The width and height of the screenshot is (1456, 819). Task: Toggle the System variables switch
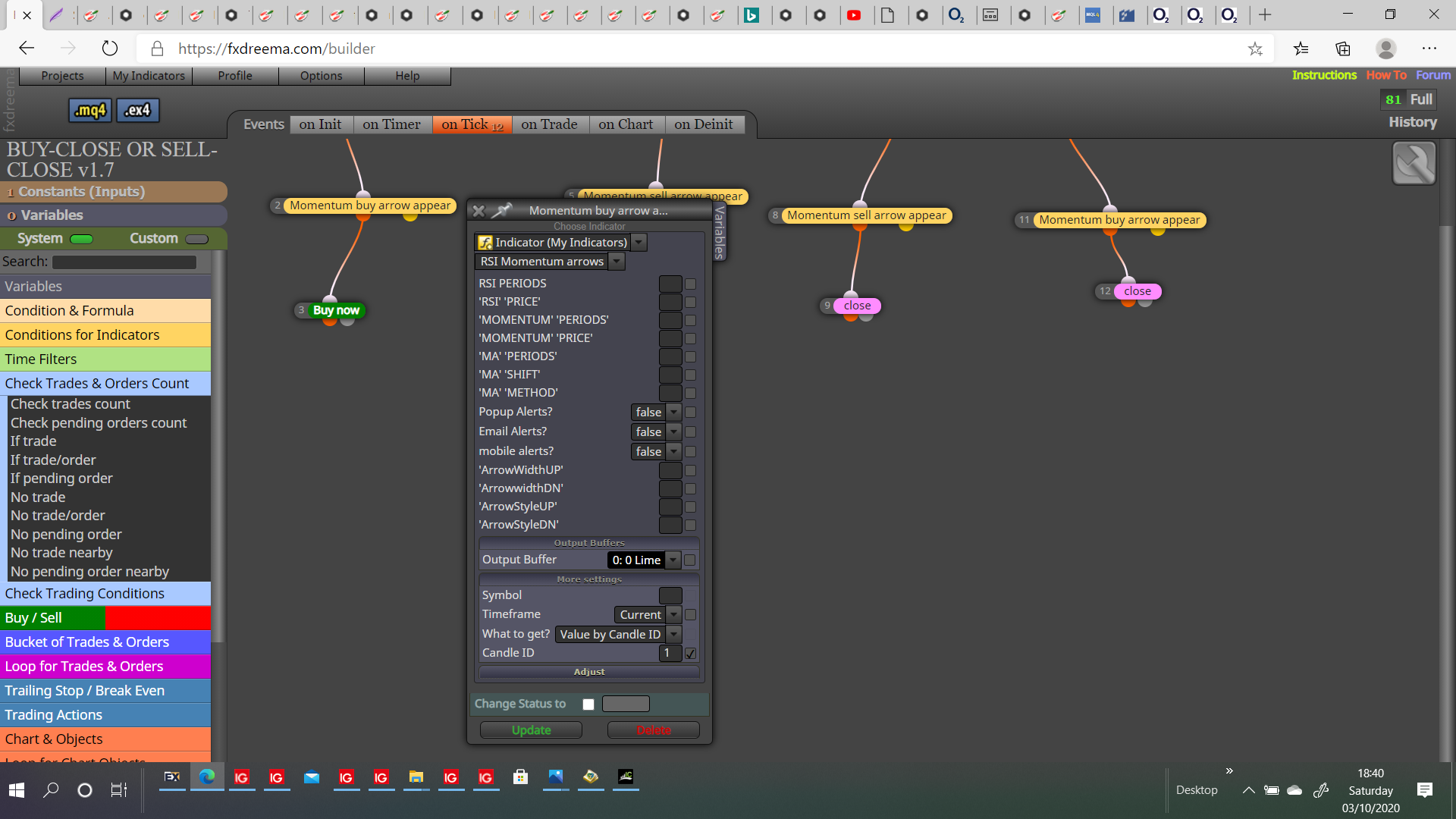[x=81, y=239]
